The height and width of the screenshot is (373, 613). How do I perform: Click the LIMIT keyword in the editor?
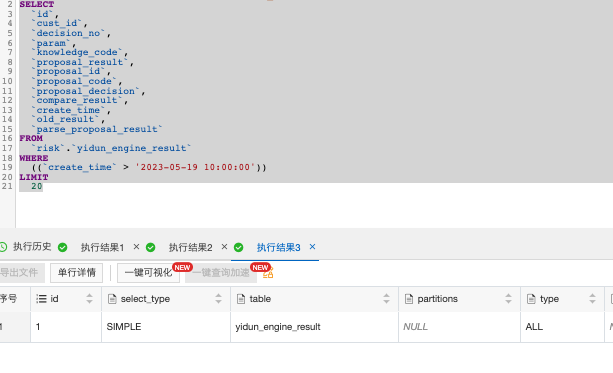coord(34,177)
